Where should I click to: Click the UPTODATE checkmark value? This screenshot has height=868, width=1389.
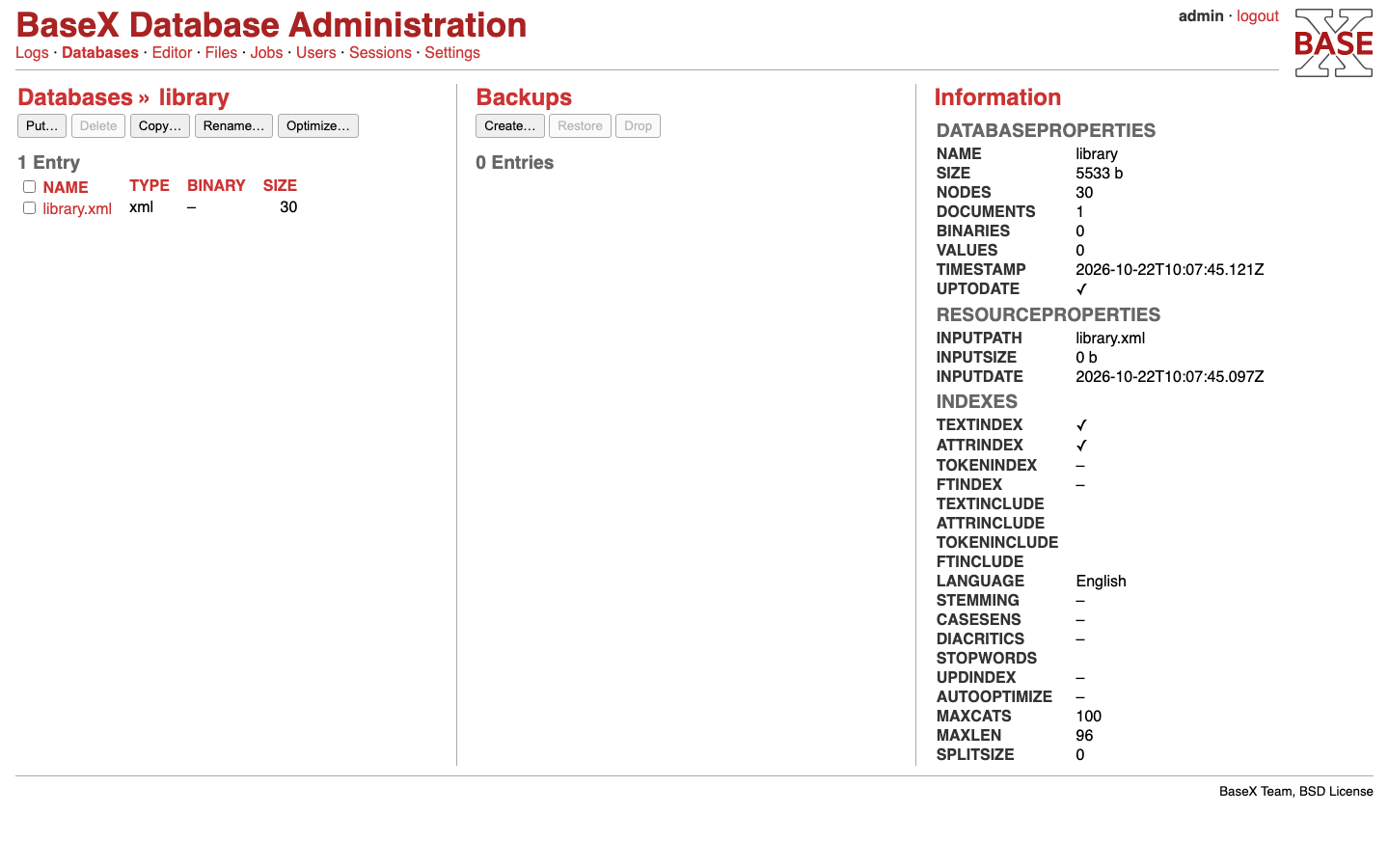tap(1081, 289)
